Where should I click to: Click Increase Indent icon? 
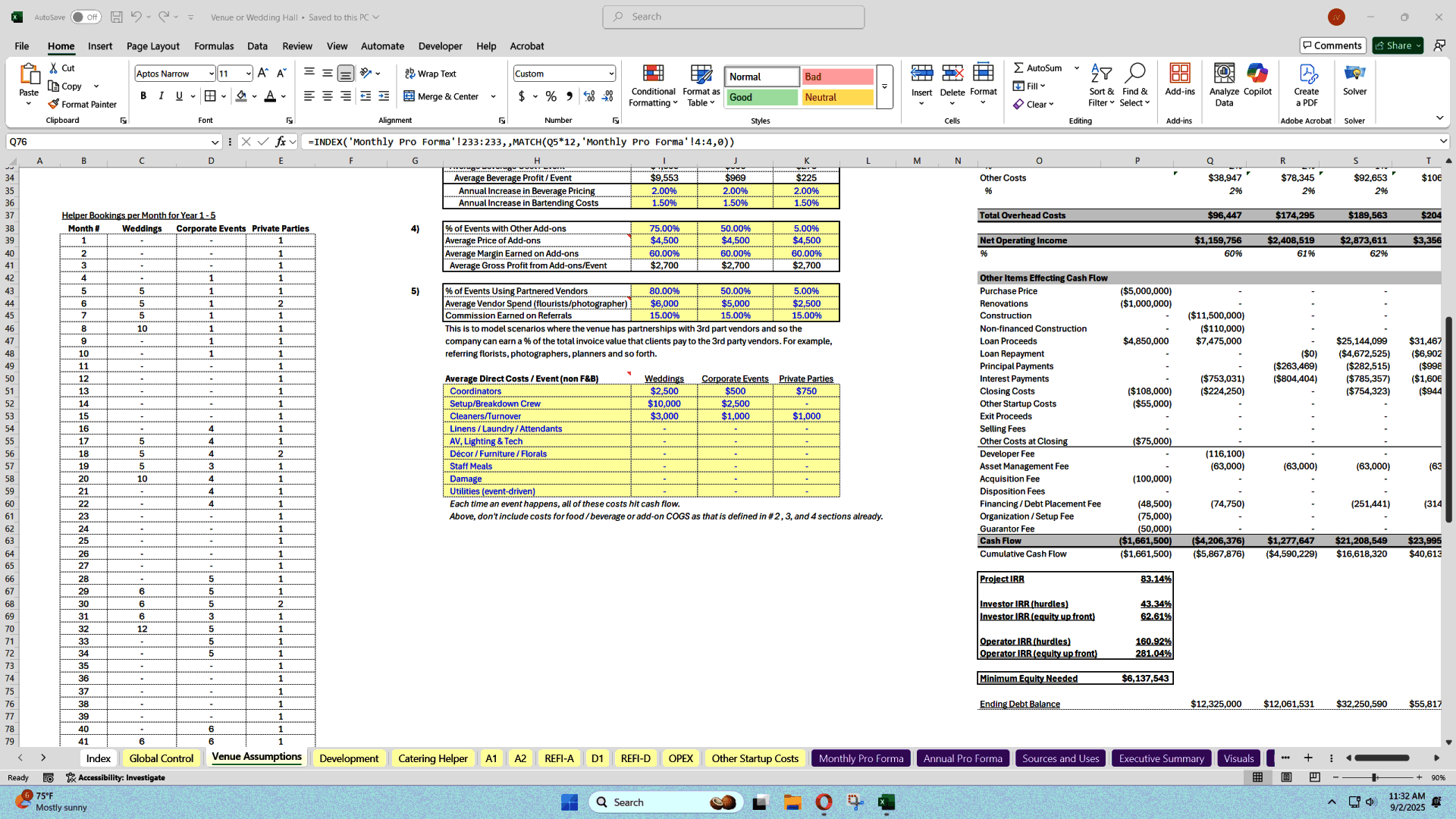point(384,96)
